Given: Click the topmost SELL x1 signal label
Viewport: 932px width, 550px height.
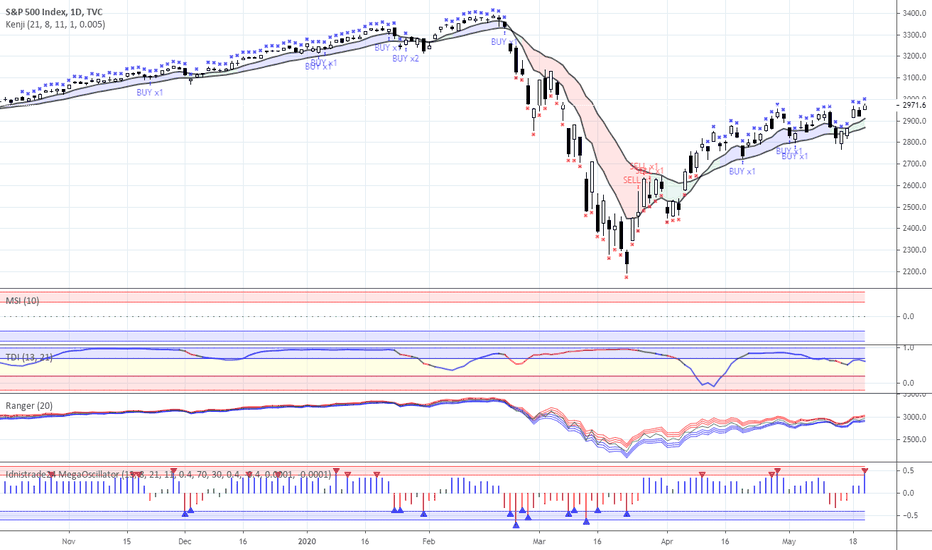Looking at the screenshot, I should 644,166.
